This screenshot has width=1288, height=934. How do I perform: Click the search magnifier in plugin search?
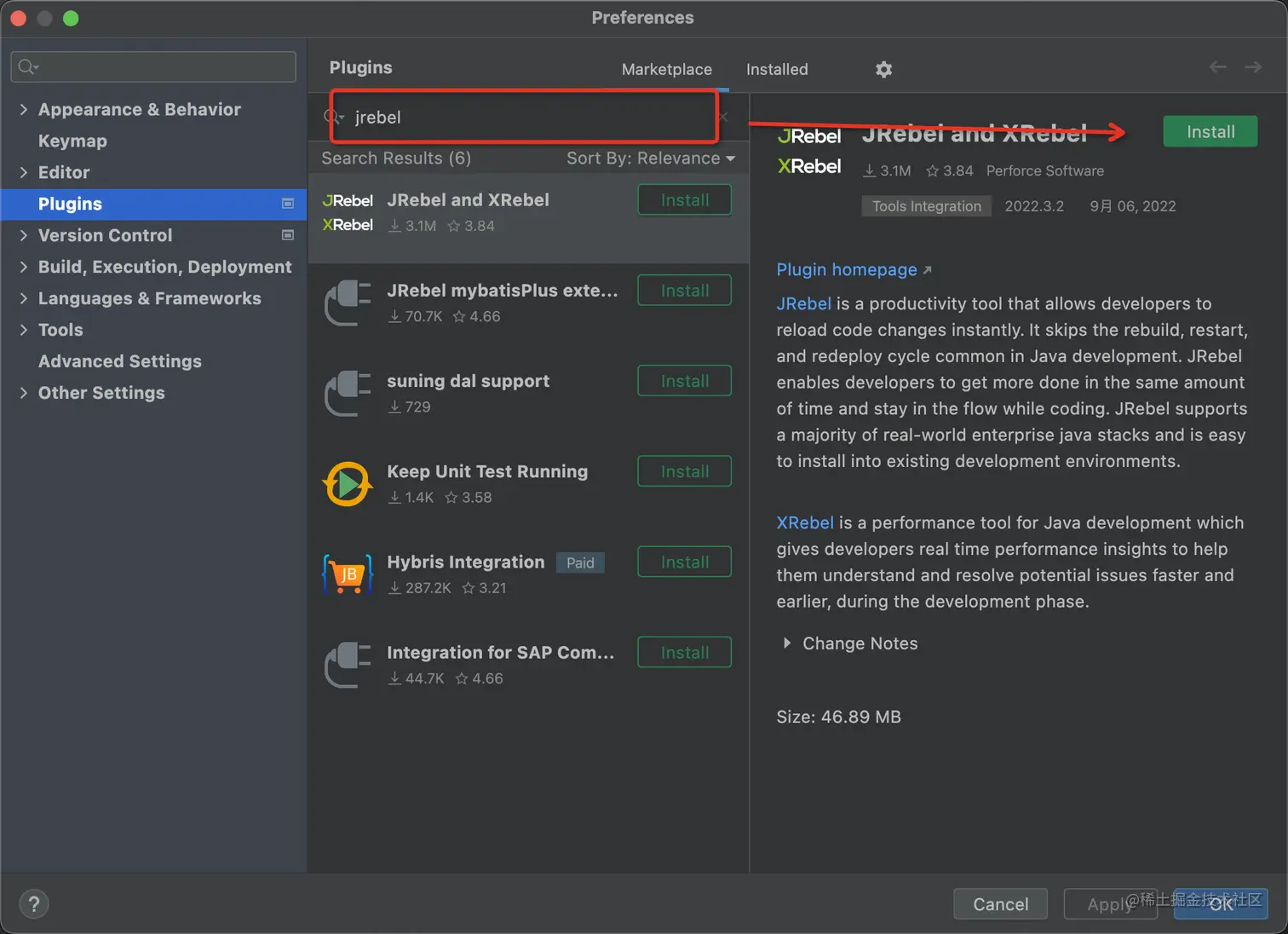[x=334, y=117]
